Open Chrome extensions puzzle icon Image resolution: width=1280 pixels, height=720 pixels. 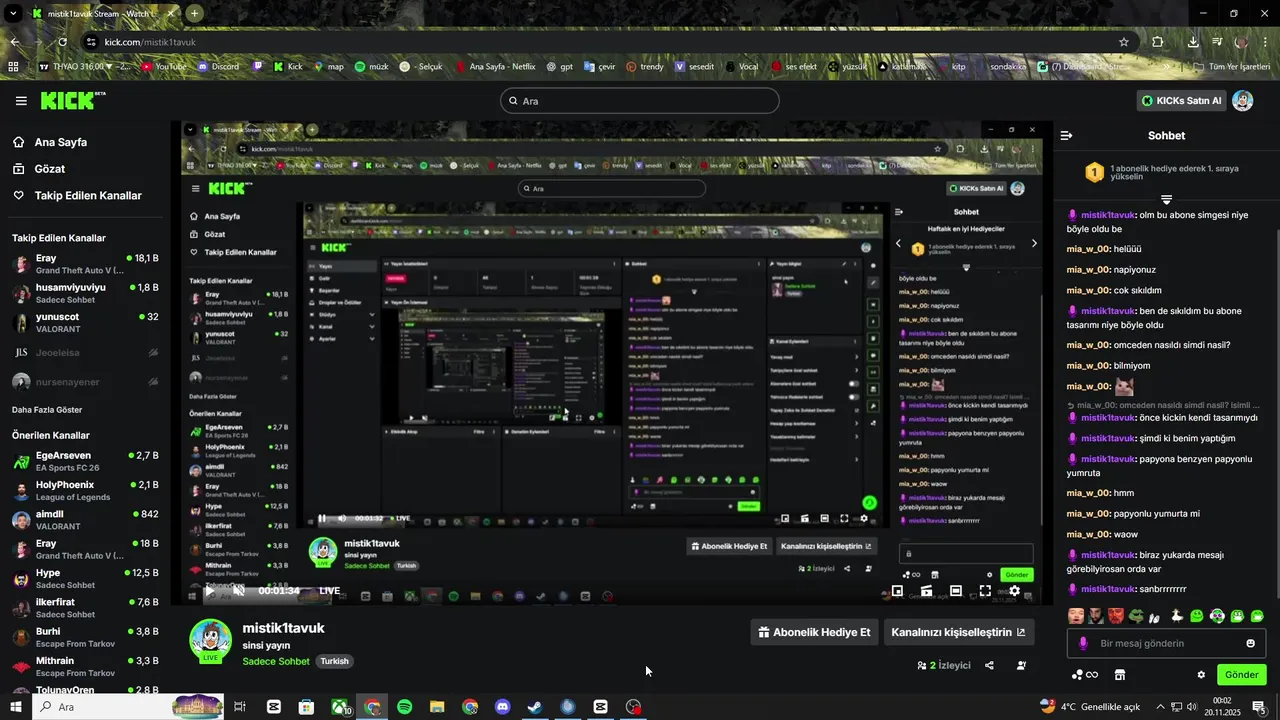1158,42
